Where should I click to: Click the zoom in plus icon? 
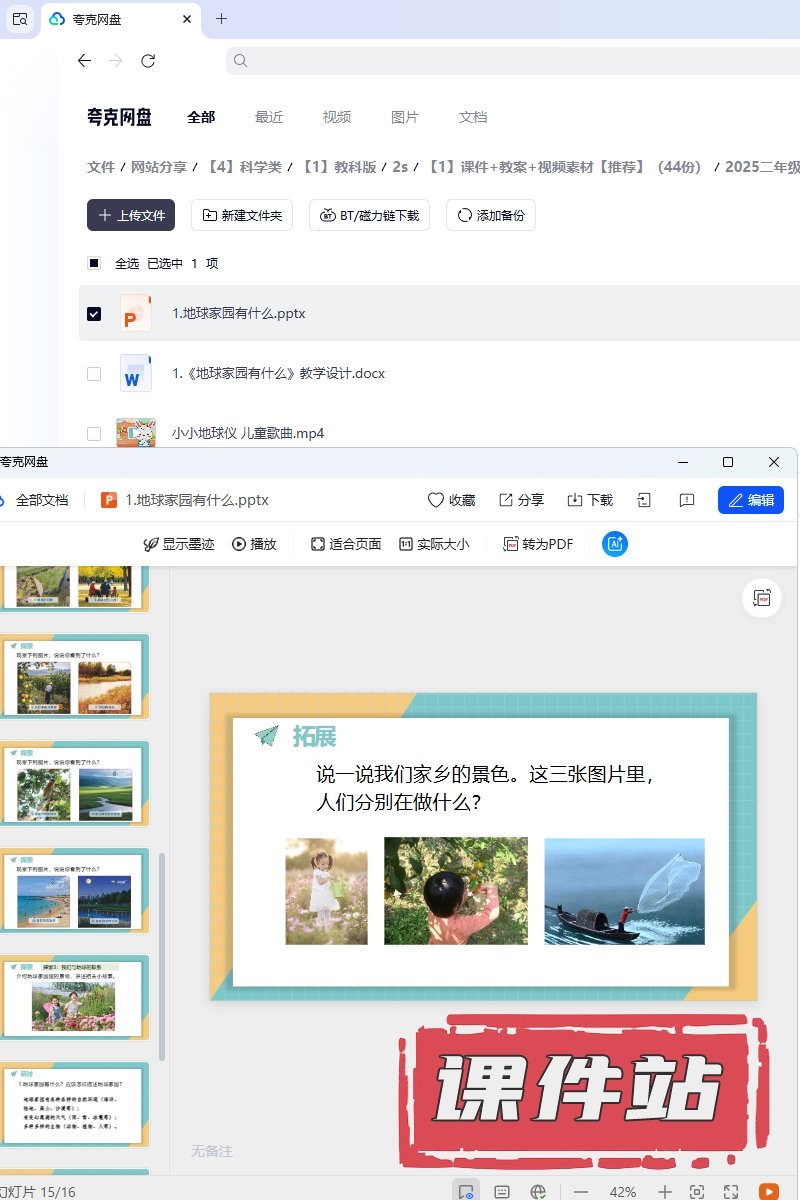pyautogui.click(x=665, y=1192)
